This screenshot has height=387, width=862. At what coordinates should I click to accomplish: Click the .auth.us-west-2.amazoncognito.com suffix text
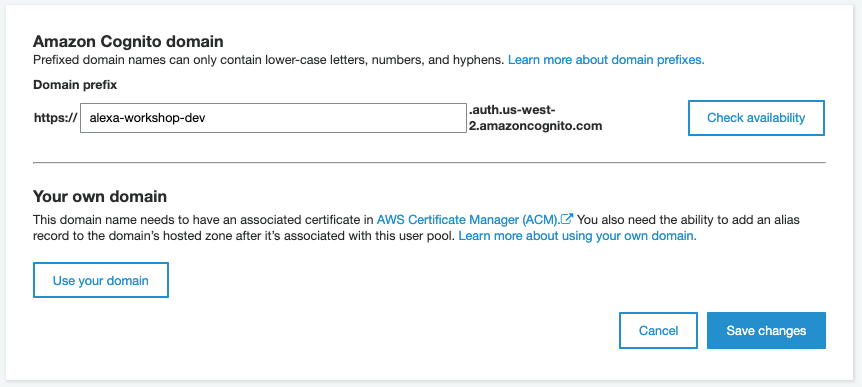[x=535, y=118]
